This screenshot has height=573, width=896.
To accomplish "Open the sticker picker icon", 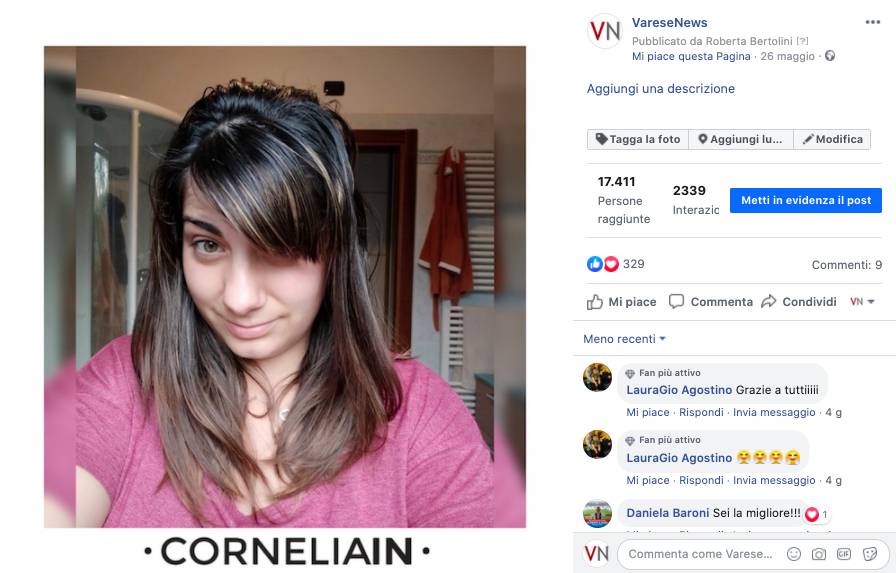I will (870, 554).
